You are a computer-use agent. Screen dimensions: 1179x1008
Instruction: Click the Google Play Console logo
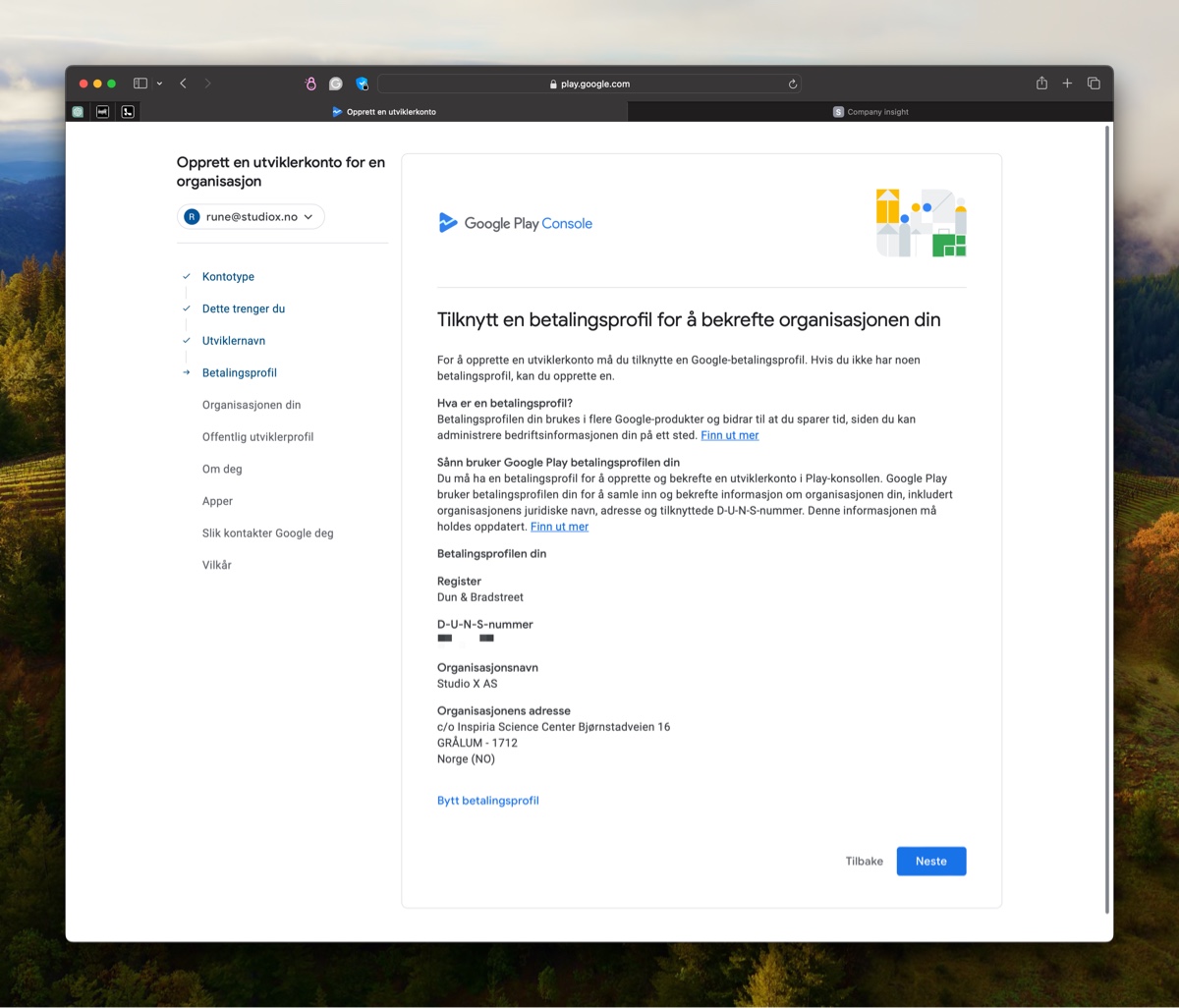click(515, 223)
